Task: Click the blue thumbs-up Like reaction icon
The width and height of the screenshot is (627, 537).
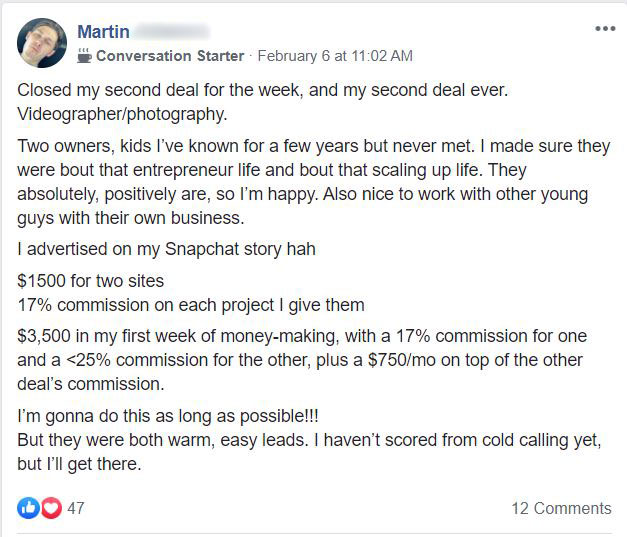Action: 28,508
